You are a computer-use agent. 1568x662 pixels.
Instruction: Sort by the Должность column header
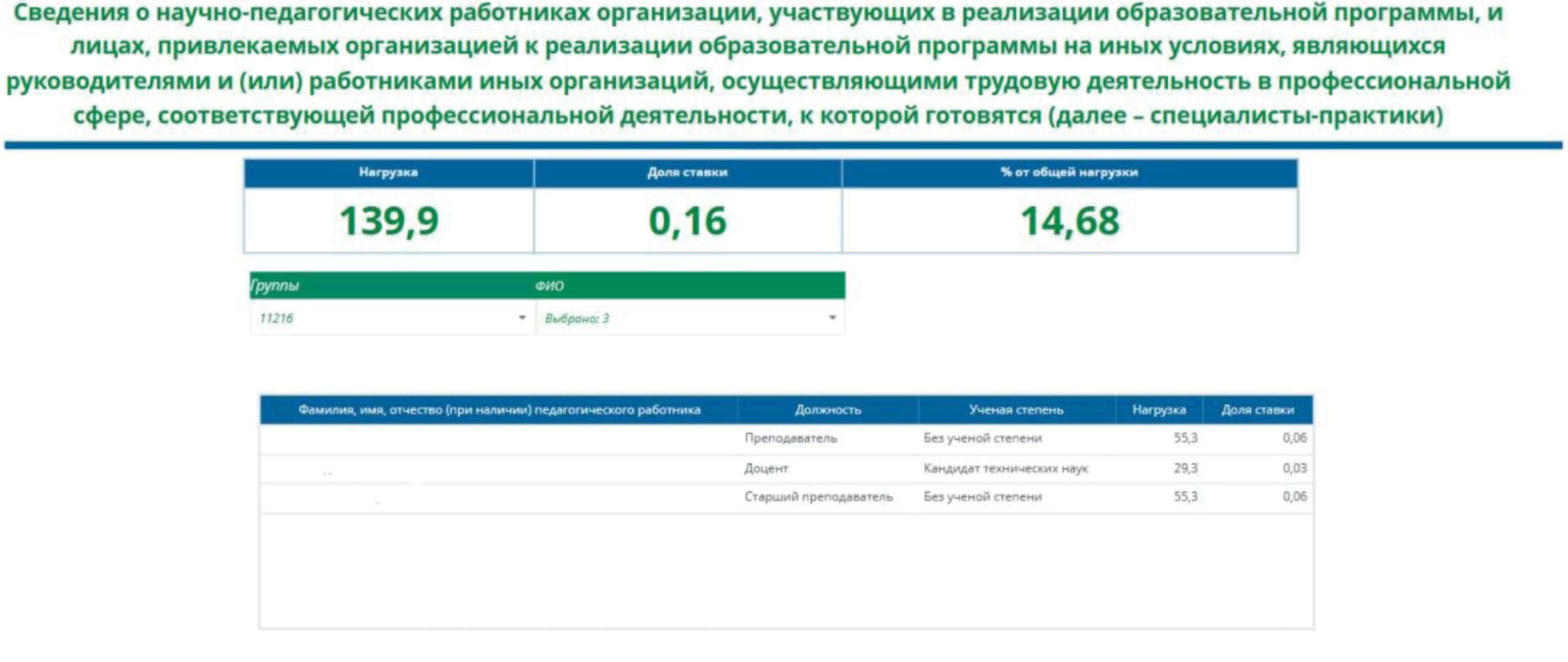pyautogui.click(x=828, y=409)
